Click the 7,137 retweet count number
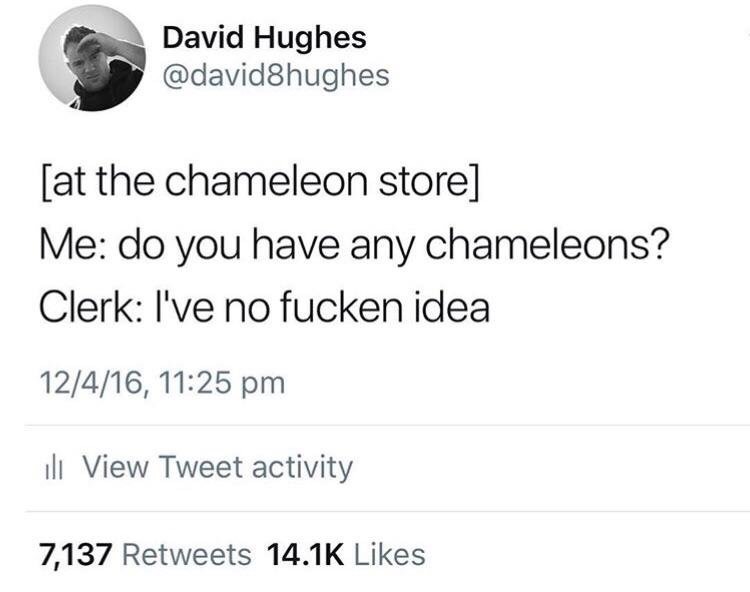The height and width of the screenshot is (592, 750). [x=76, y=555]
